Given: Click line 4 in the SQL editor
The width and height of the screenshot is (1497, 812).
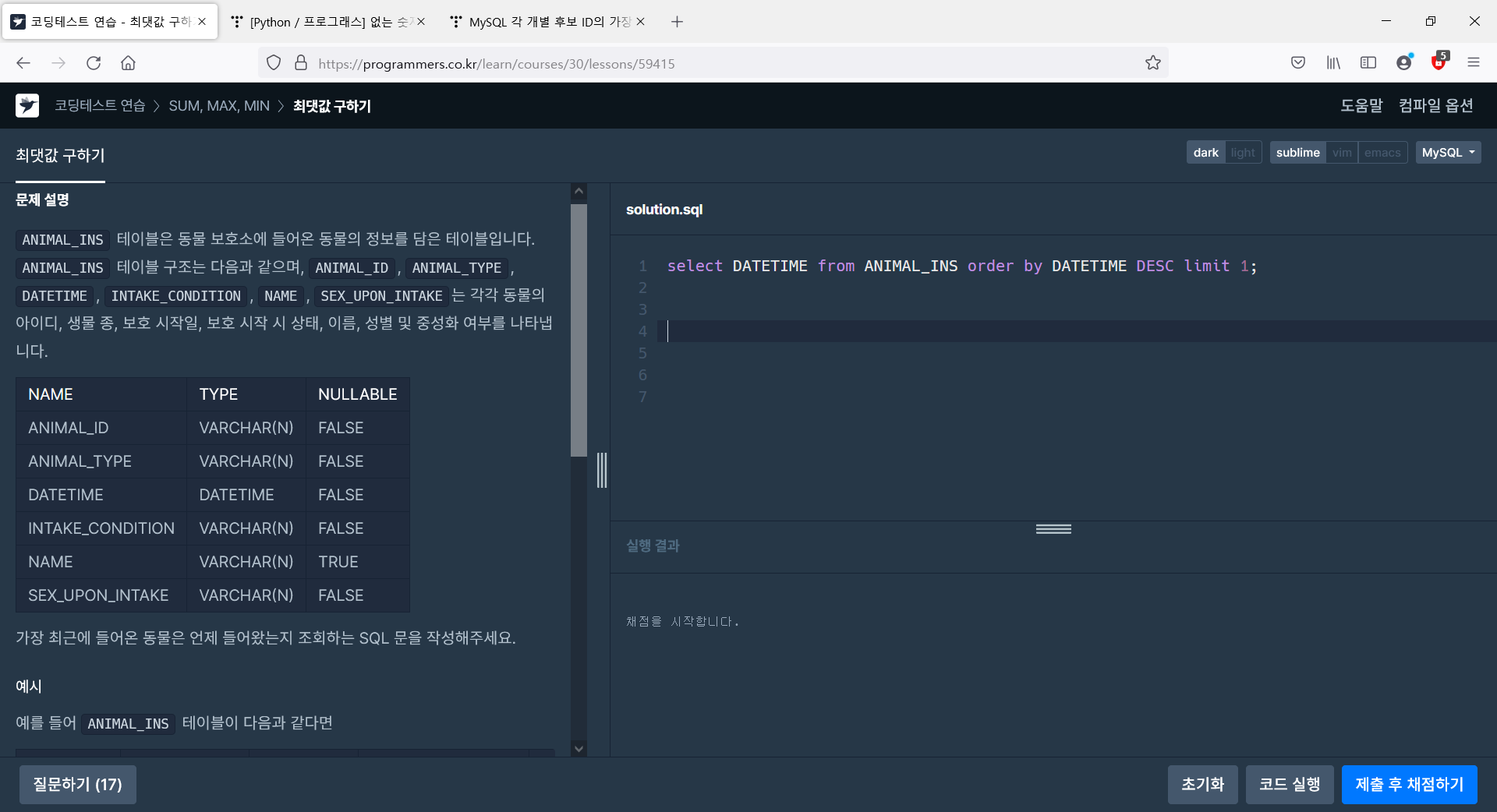Looking at the screenshot, I should point(780,331).
